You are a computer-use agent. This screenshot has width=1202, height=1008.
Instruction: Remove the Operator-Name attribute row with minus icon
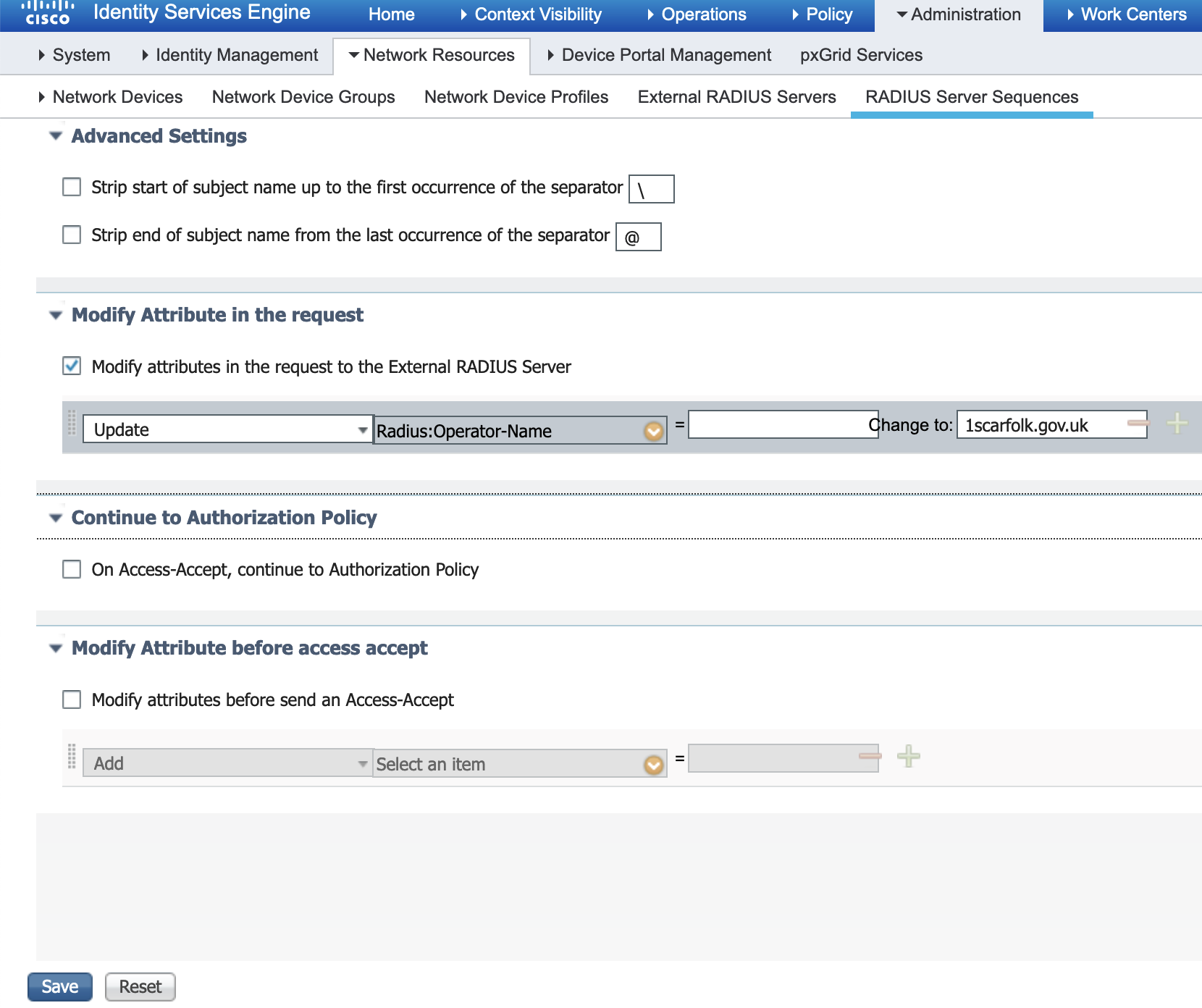click(x=1138, y=423)
